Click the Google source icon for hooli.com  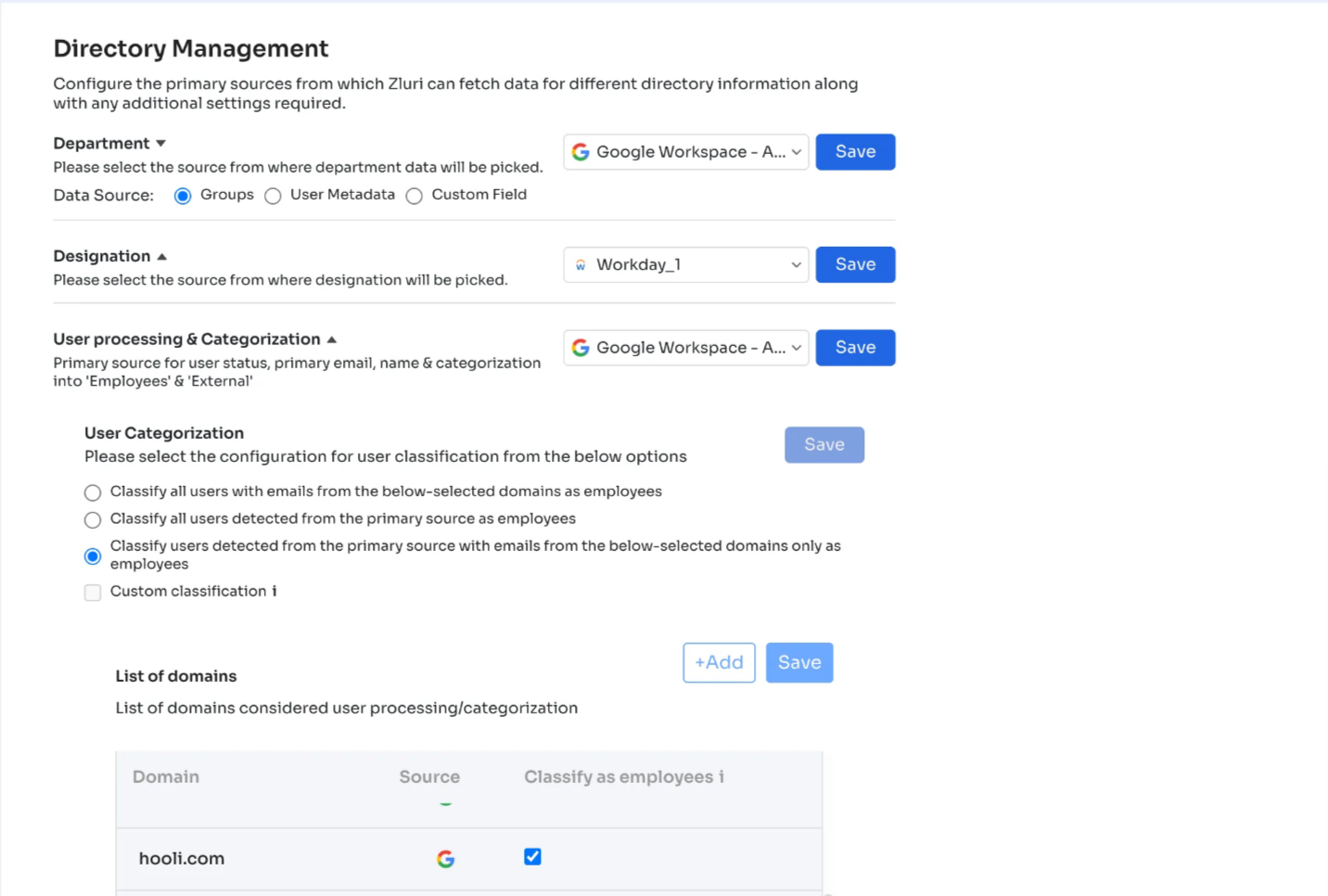click(445, 859)
